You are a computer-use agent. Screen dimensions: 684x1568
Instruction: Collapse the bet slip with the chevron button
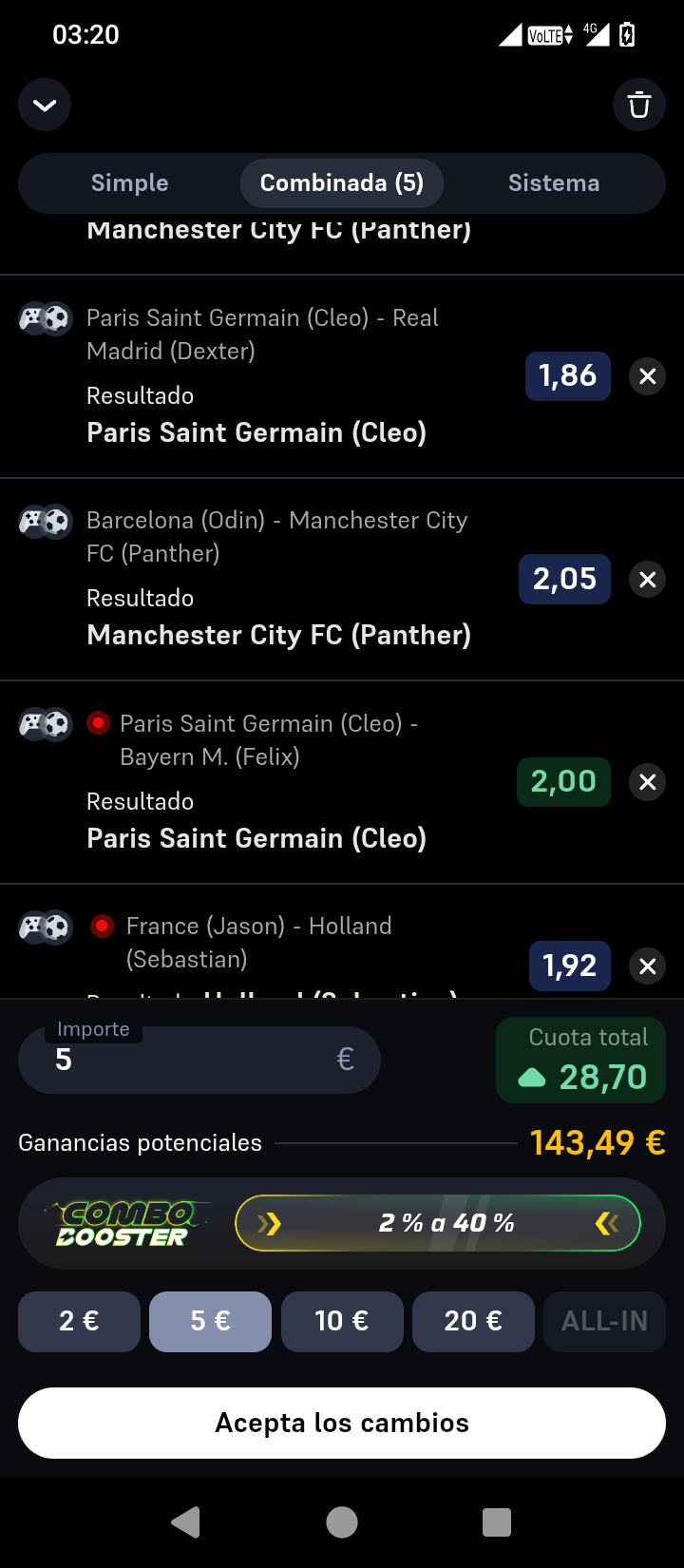pyautogui.click(x=45, y=105)
